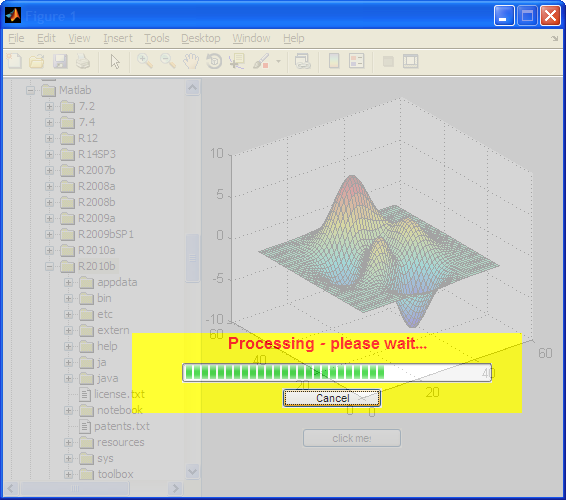566x500 pixels.
Task: Click the tree horizontal scrollbar left arrow
Action: (x=10, y=488)
